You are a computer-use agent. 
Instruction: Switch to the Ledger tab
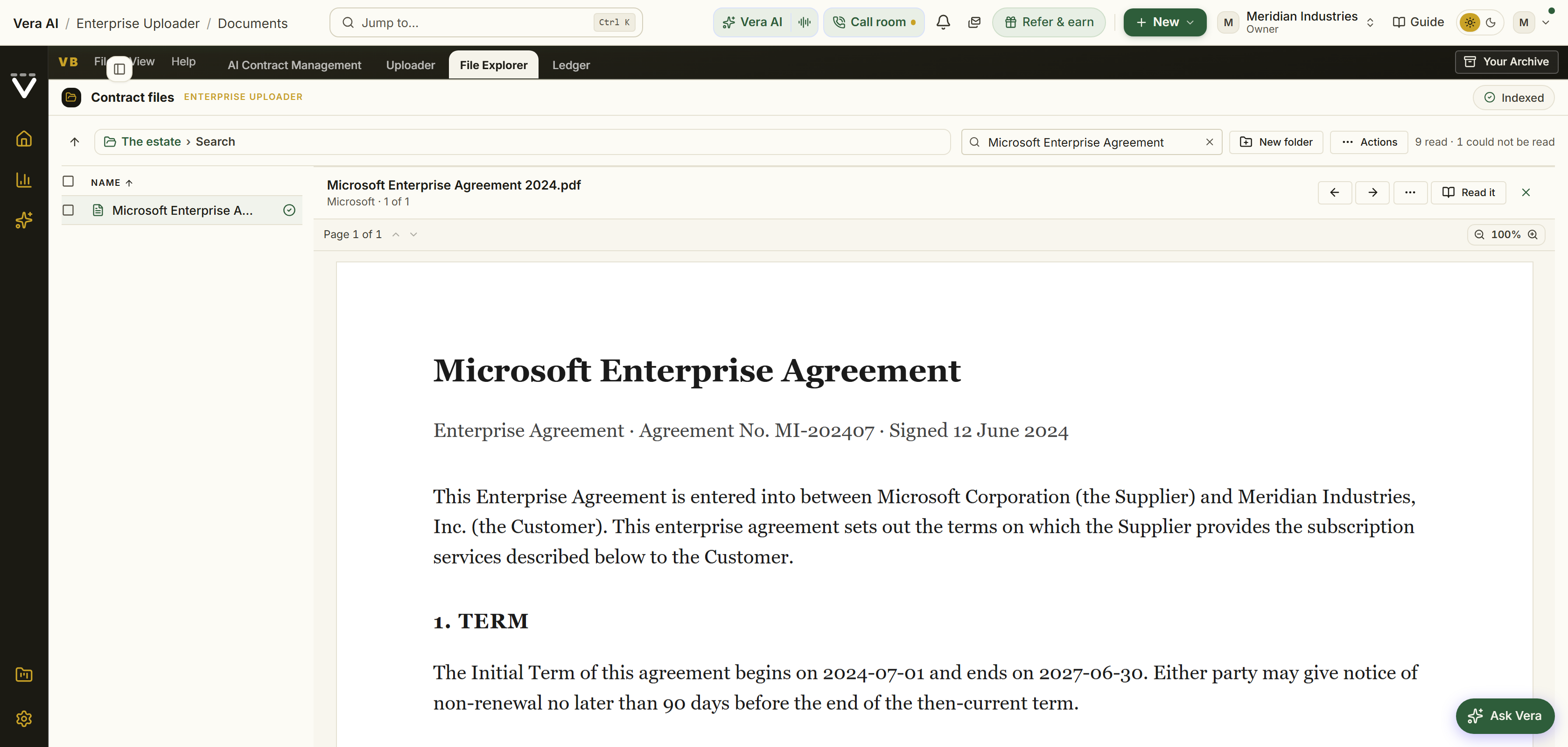(x=571, y=65)
